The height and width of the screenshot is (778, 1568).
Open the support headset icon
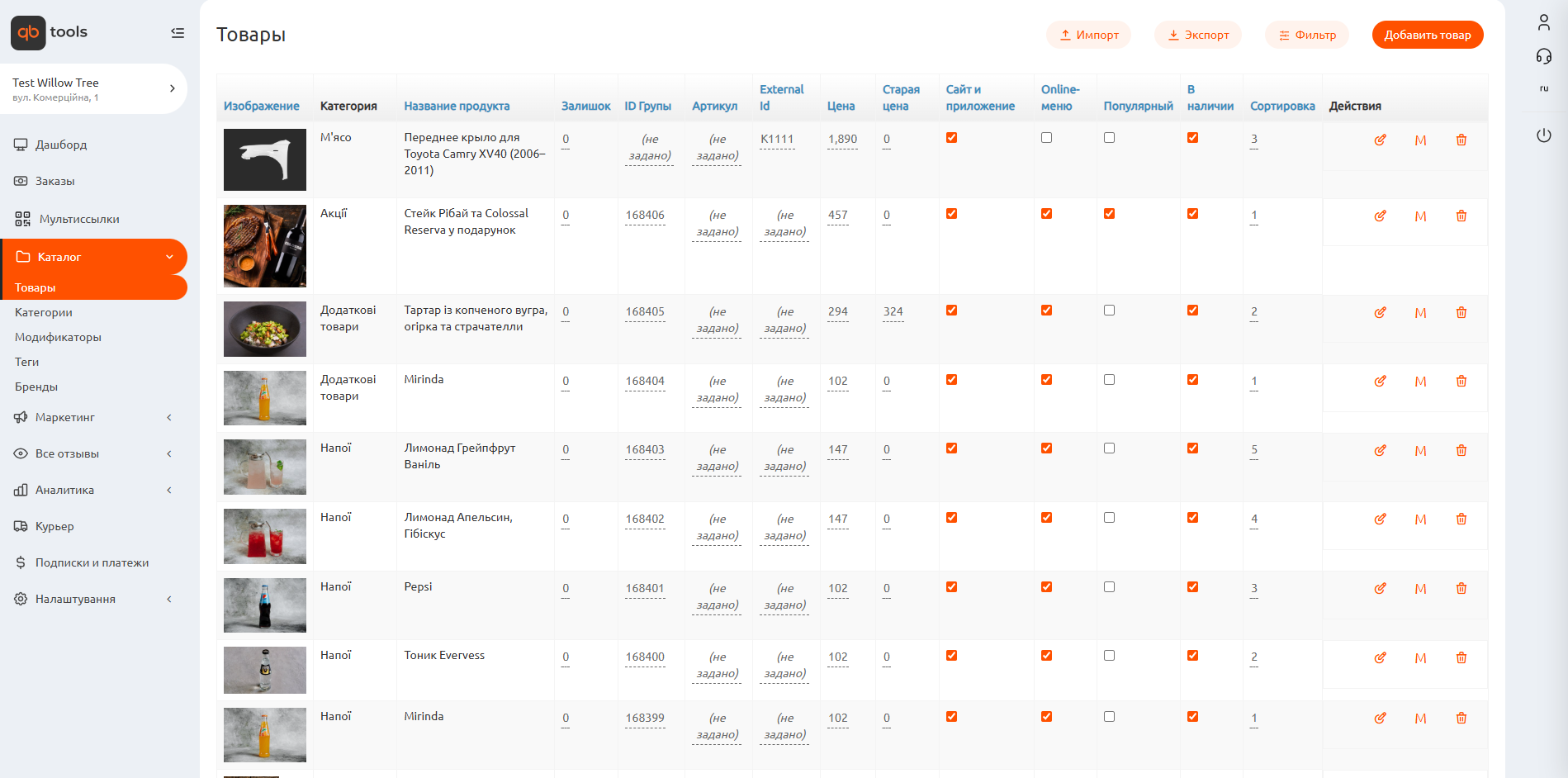(x=1544, y=56)
